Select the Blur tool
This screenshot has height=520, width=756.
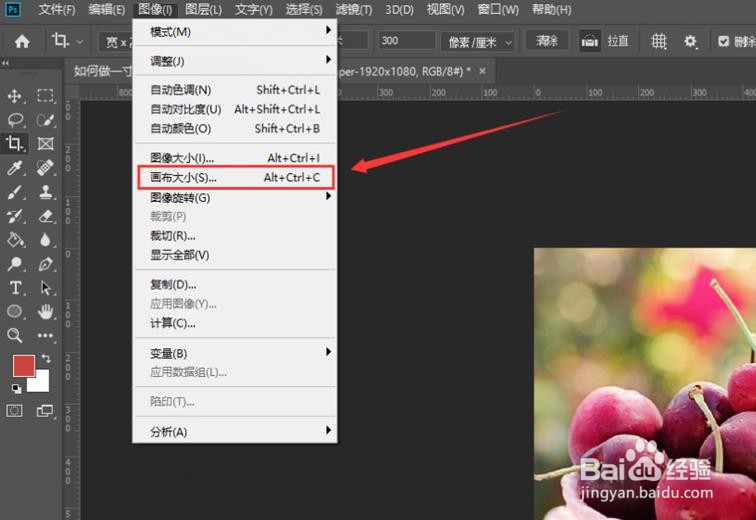[45, 240]
